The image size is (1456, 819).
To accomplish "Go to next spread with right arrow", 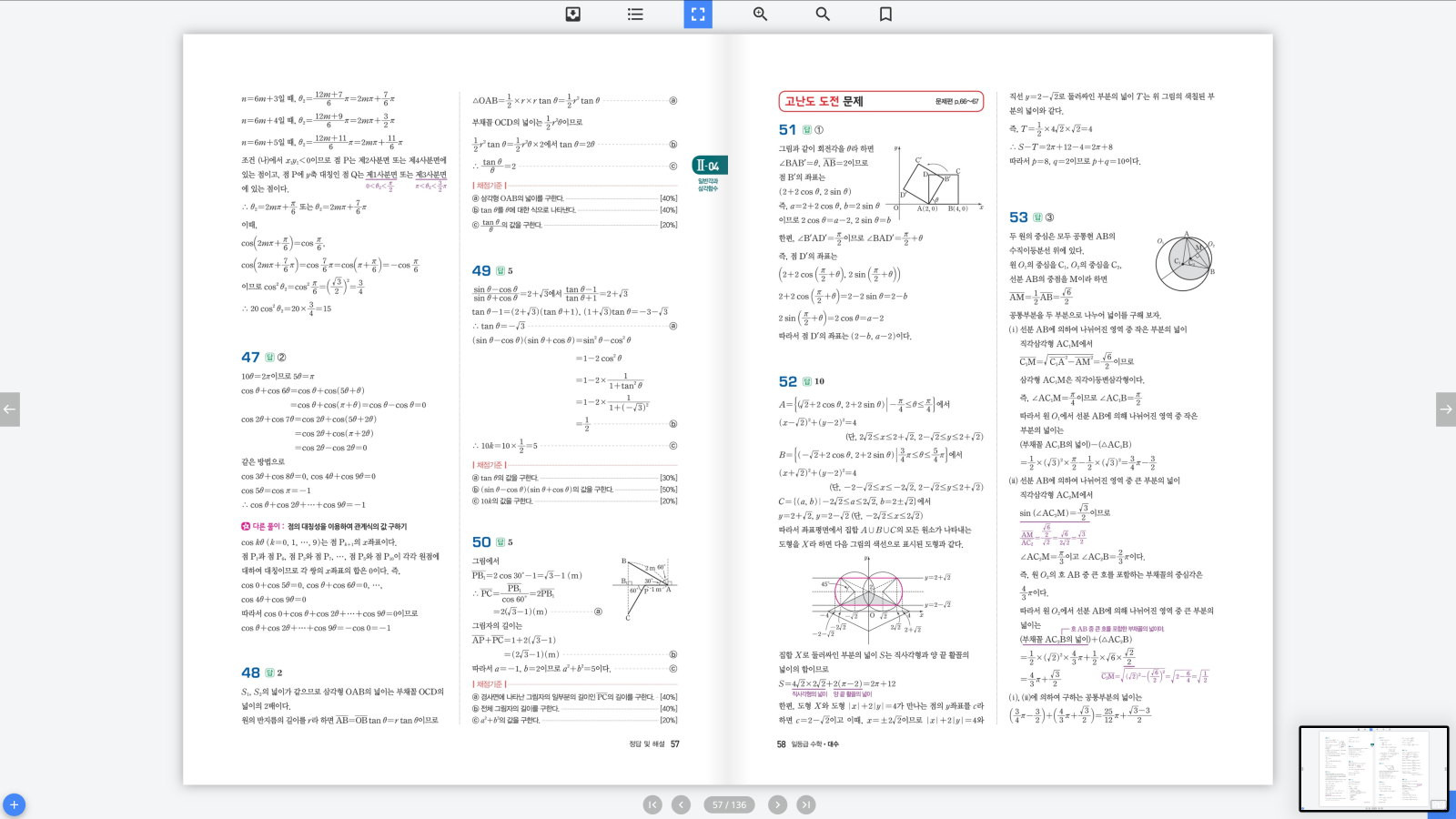I will (1445, 409).
